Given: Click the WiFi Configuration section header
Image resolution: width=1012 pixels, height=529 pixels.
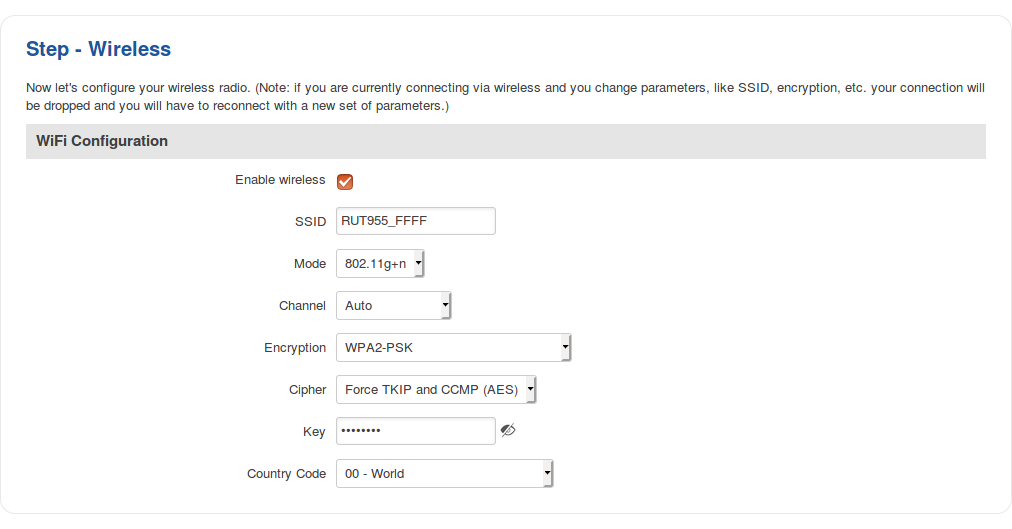Looking at the screenshot, I should (x=102, y=141).
